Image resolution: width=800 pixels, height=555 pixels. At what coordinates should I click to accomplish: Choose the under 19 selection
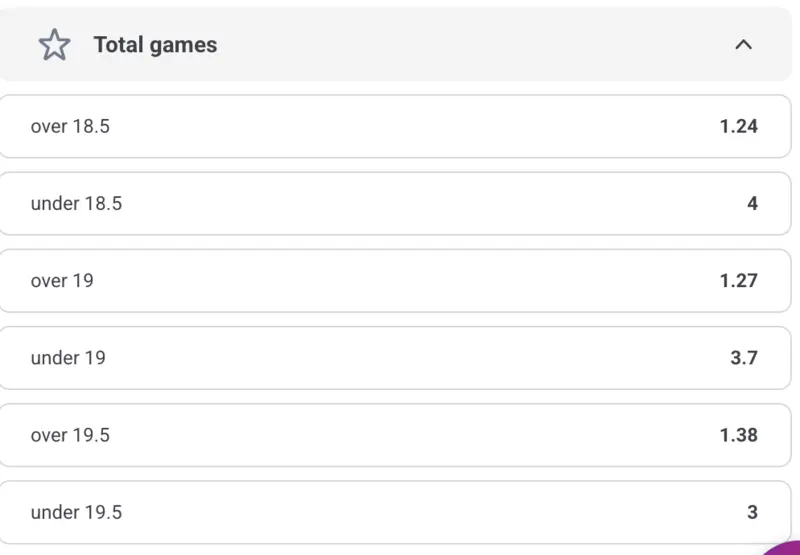pyautogui.click(x=400, y=358)
